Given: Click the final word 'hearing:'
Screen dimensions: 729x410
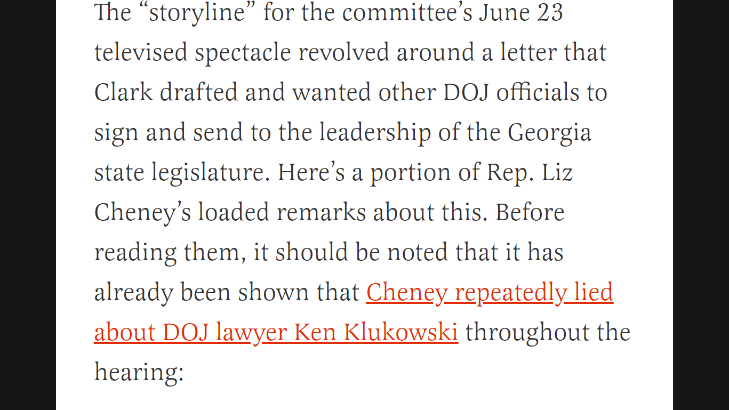Looking at the screenshot, I should click(x=139, y=373).
